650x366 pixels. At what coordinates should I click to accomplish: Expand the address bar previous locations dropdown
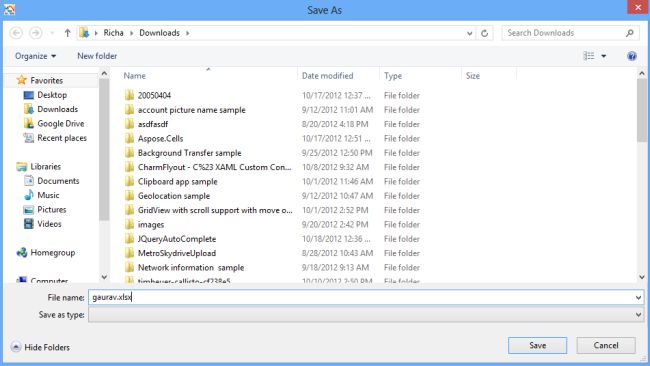pos(469,33)
